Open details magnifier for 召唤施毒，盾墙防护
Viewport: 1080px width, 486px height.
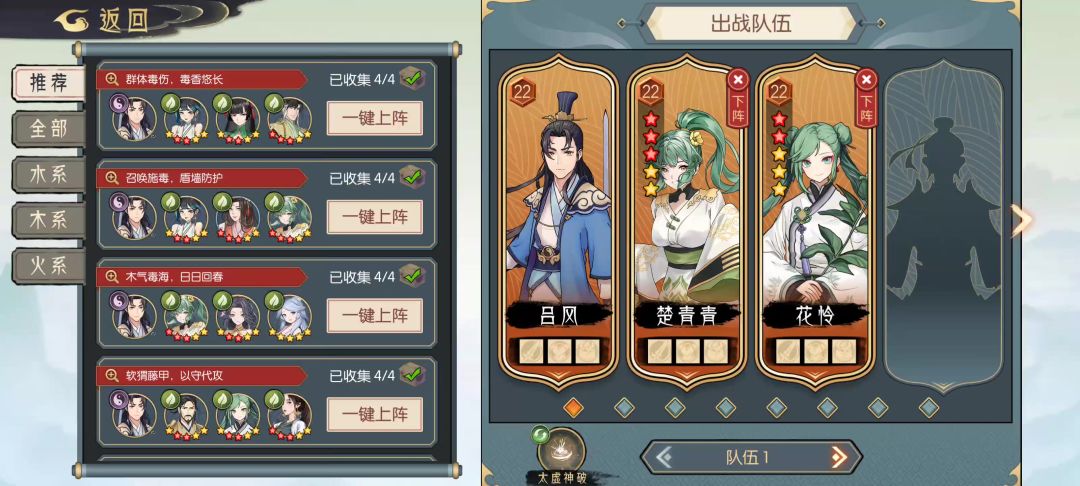tap(112, 178)
